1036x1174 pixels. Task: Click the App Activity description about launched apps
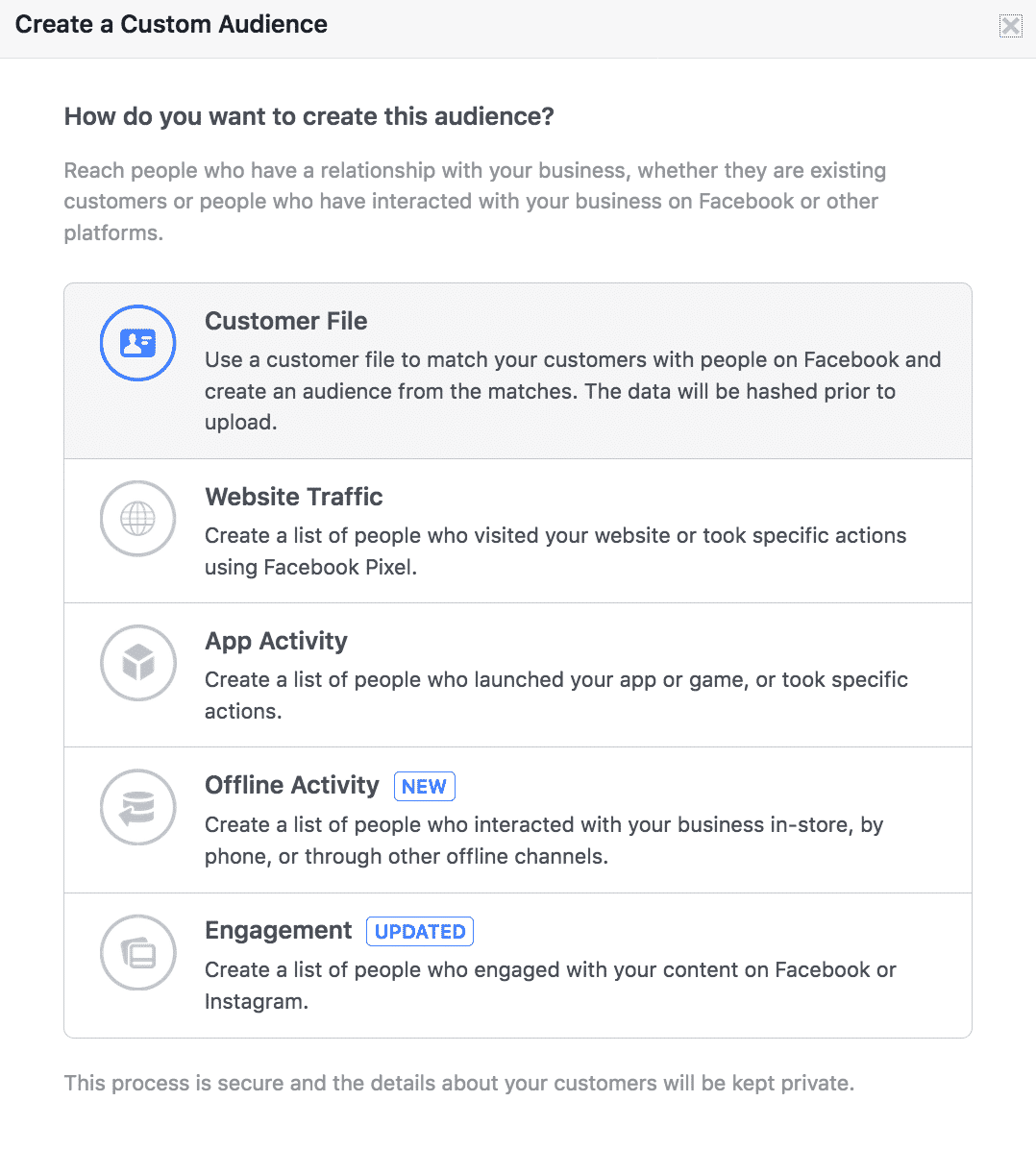(x=556, y=696)
